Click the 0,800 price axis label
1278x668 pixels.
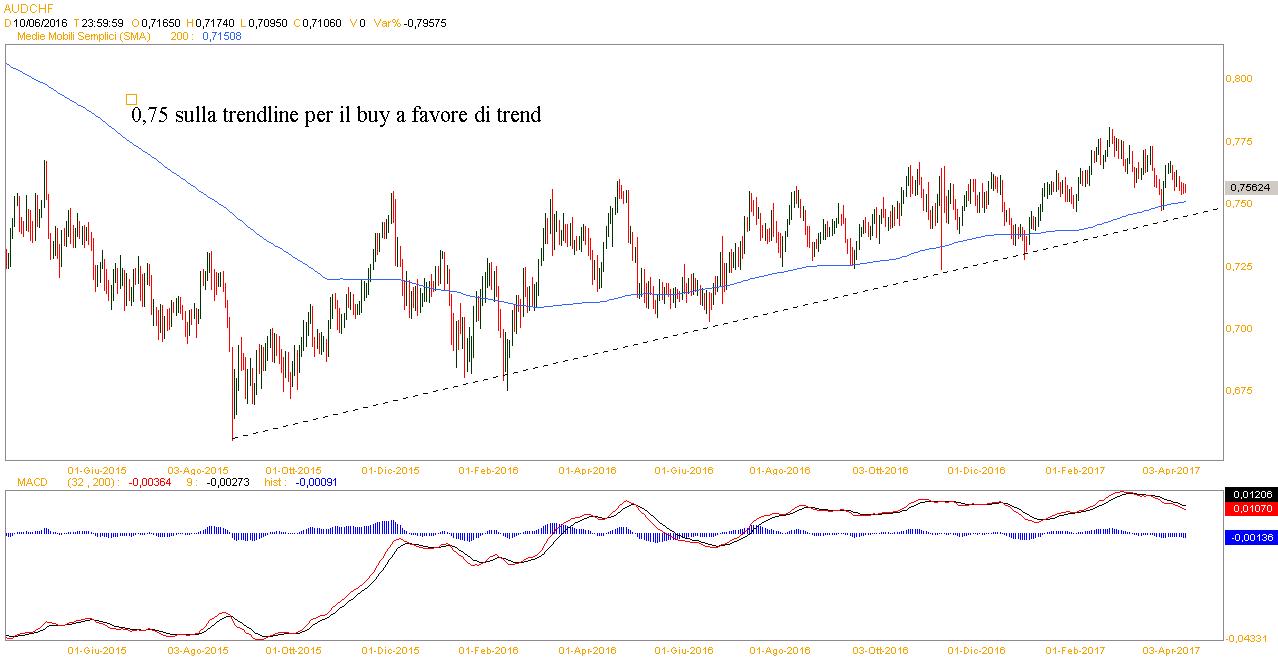point(1237,78)
